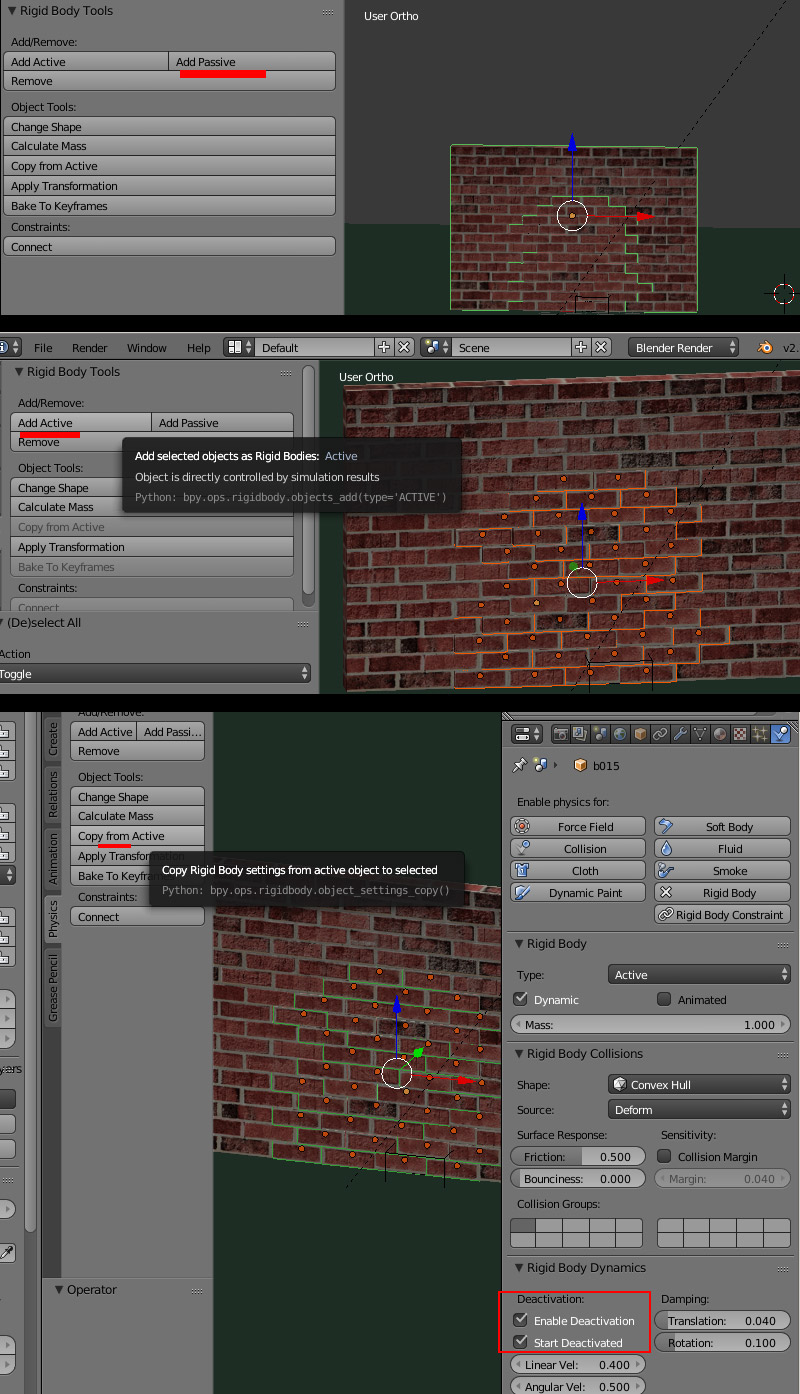Screen dimensions: 800x1394
Task: Toggle the pin icon beside b015
Action: coord(519,765)
